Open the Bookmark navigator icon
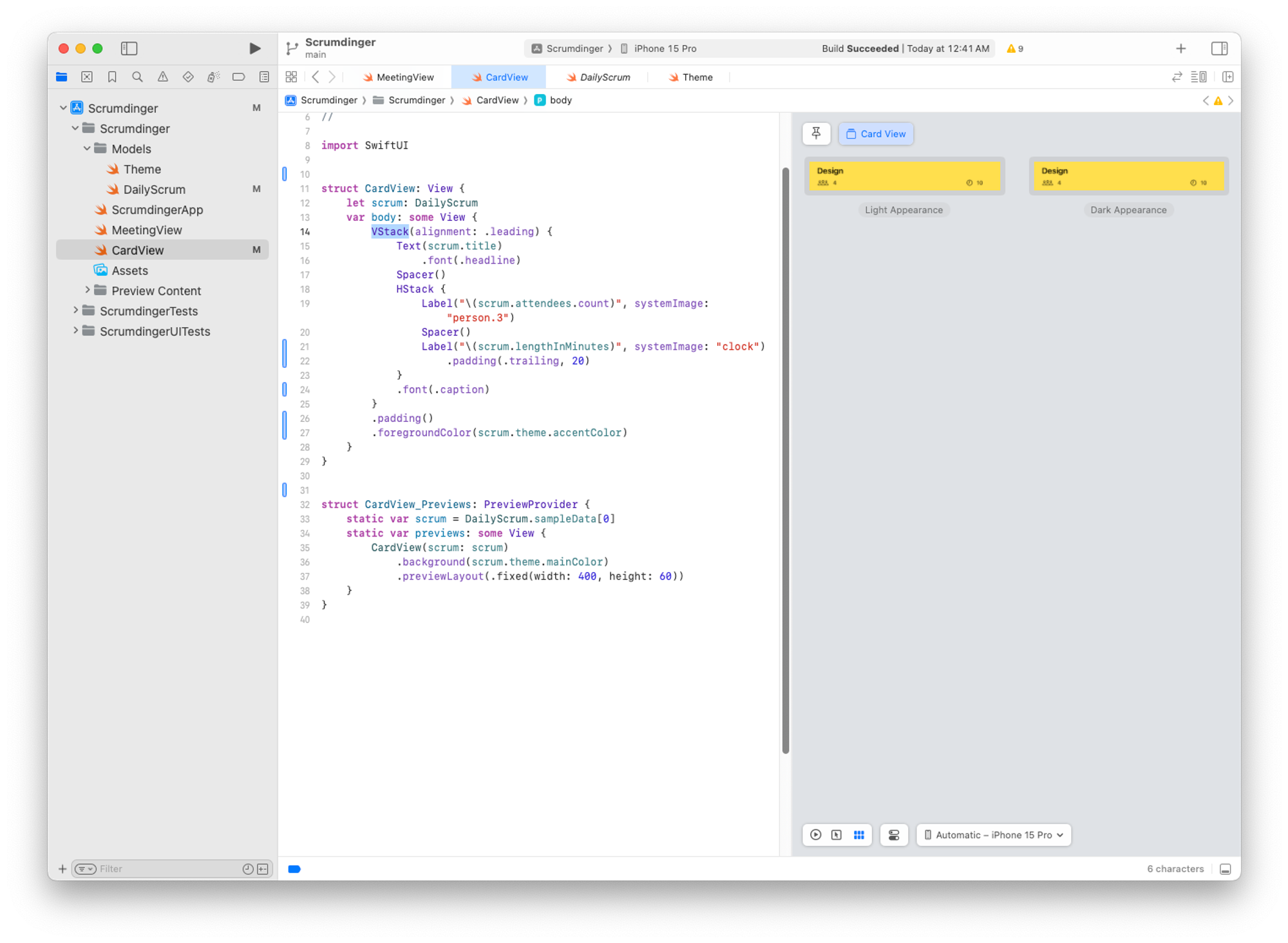This screenshot has height=943, width=1288. (112, 77)
